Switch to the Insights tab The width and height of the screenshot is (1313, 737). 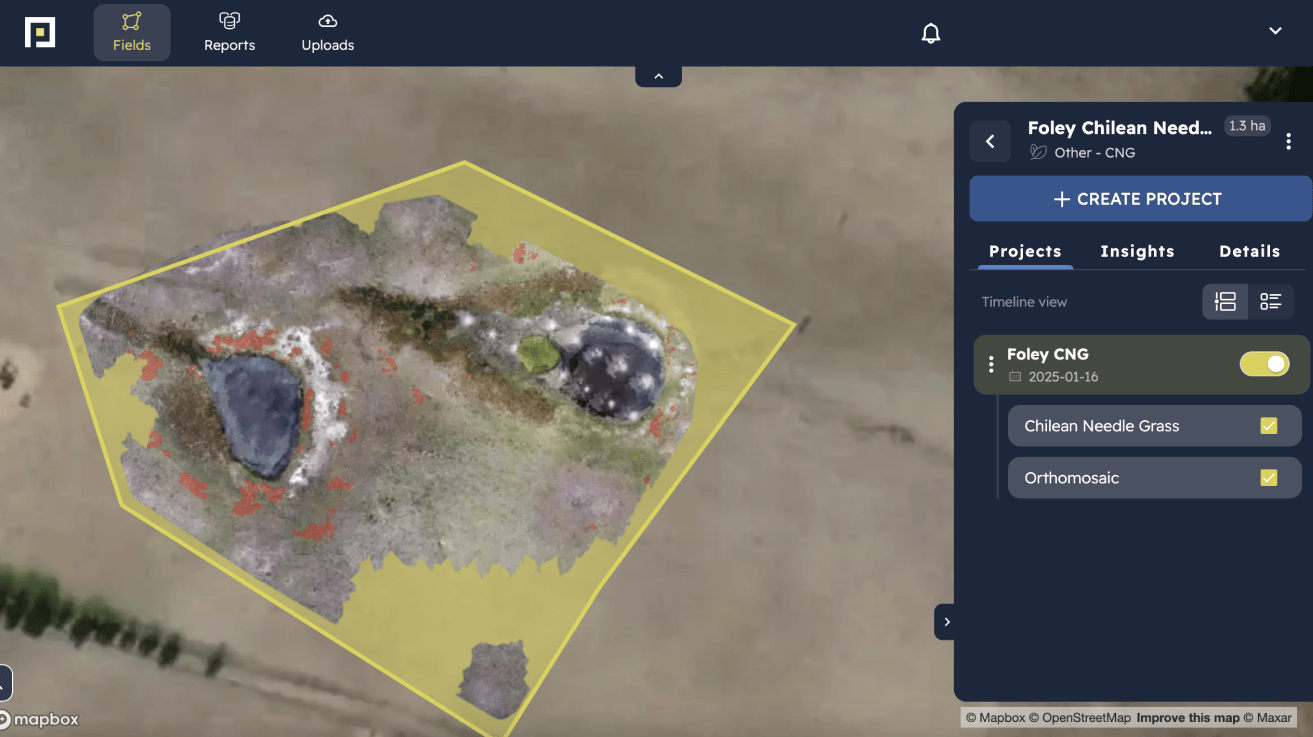(1137, 251)
